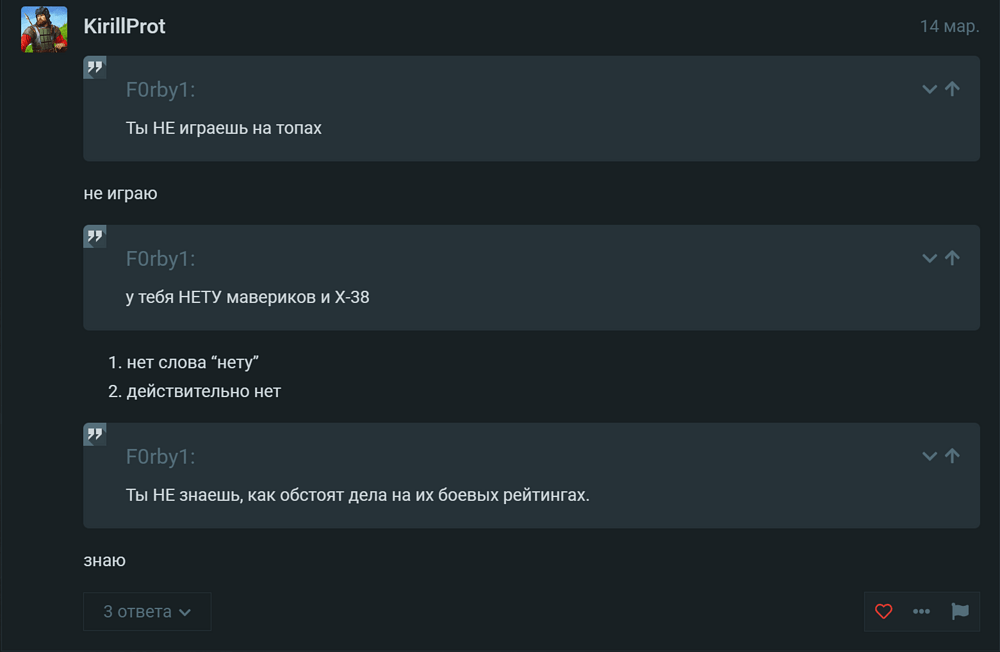Open F0rby1 name in third quote

[160, 456]
